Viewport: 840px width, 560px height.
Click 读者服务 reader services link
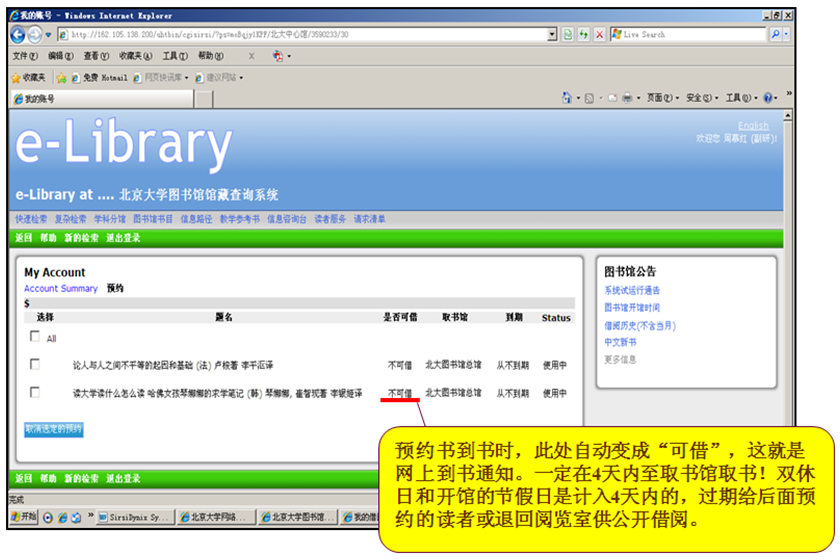point(329,219)
